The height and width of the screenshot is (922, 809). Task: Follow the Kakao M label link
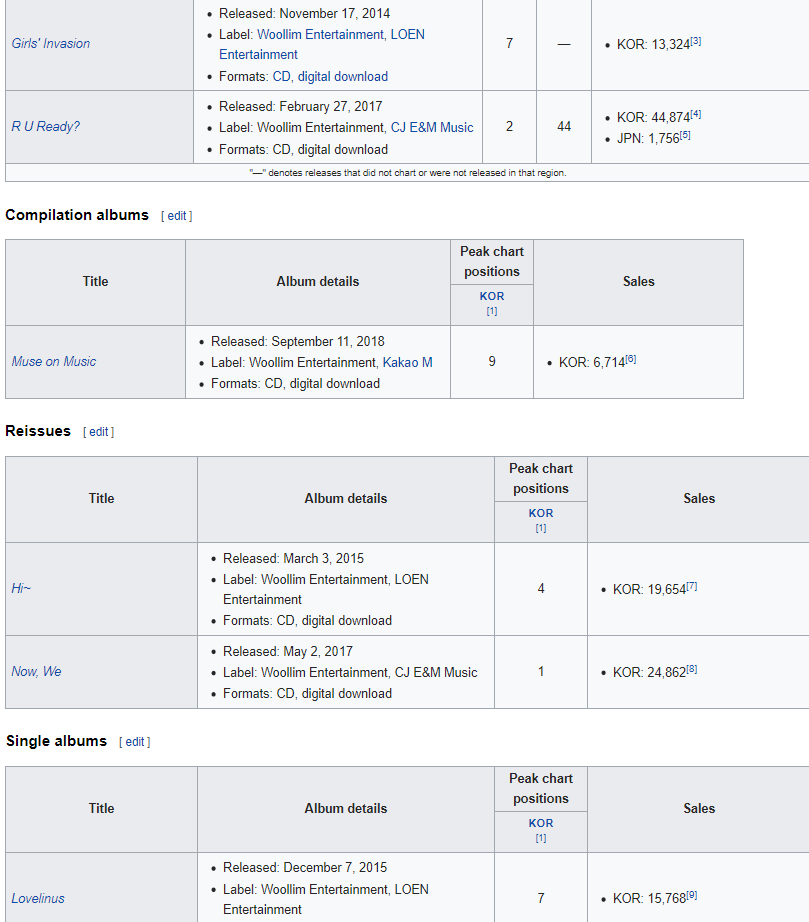(x=407, y=362)
